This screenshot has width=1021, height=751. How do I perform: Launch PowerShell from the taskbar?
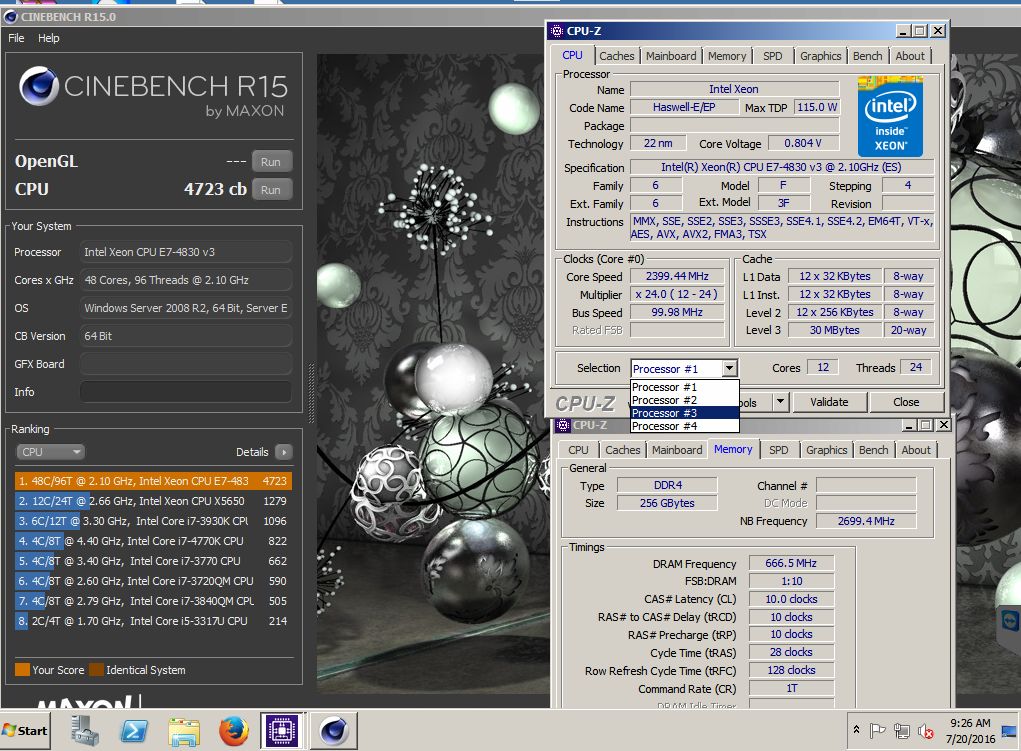coord(134,731)
